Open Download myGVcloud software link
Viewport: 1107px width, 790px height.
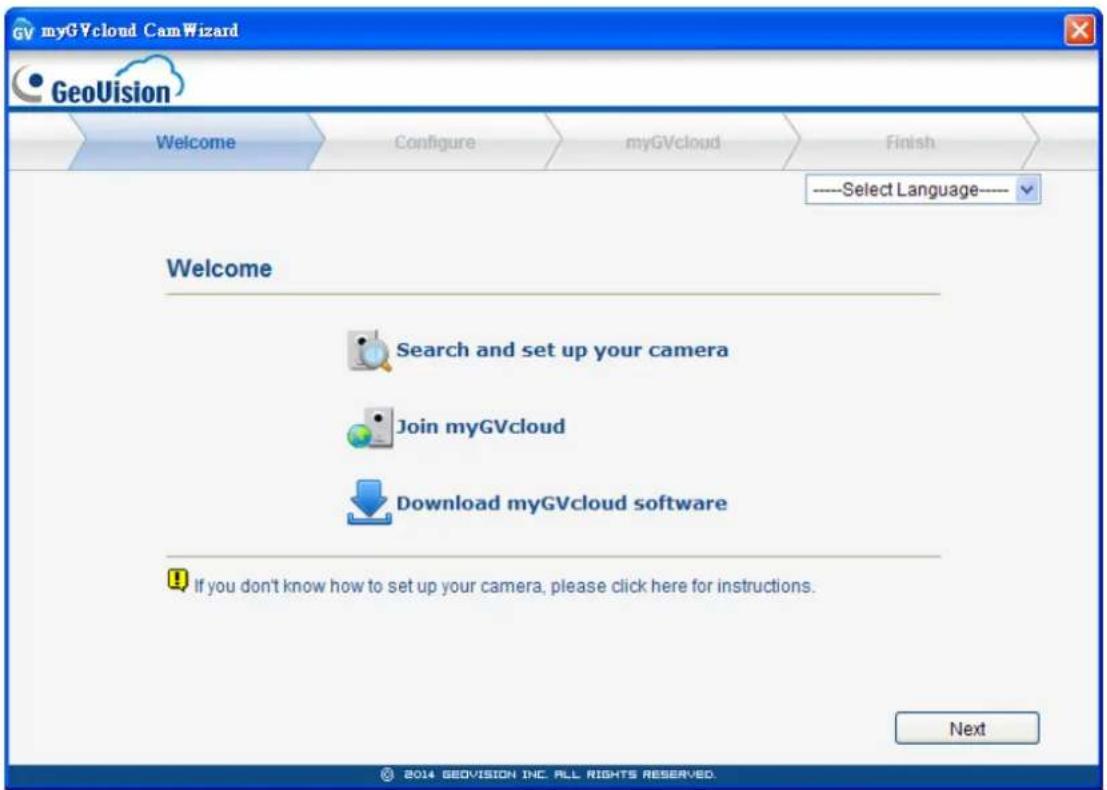click(561, 503)
